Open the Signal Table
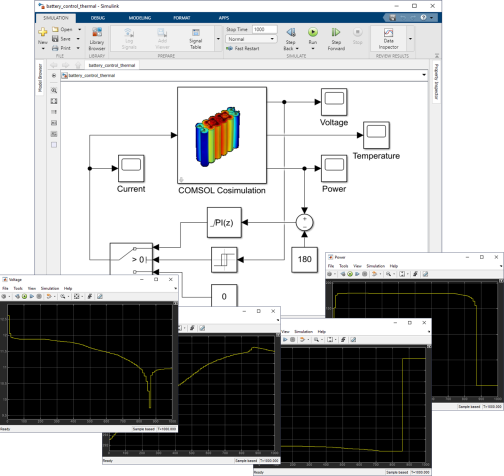504x476 pixels. tap(196, 39)
